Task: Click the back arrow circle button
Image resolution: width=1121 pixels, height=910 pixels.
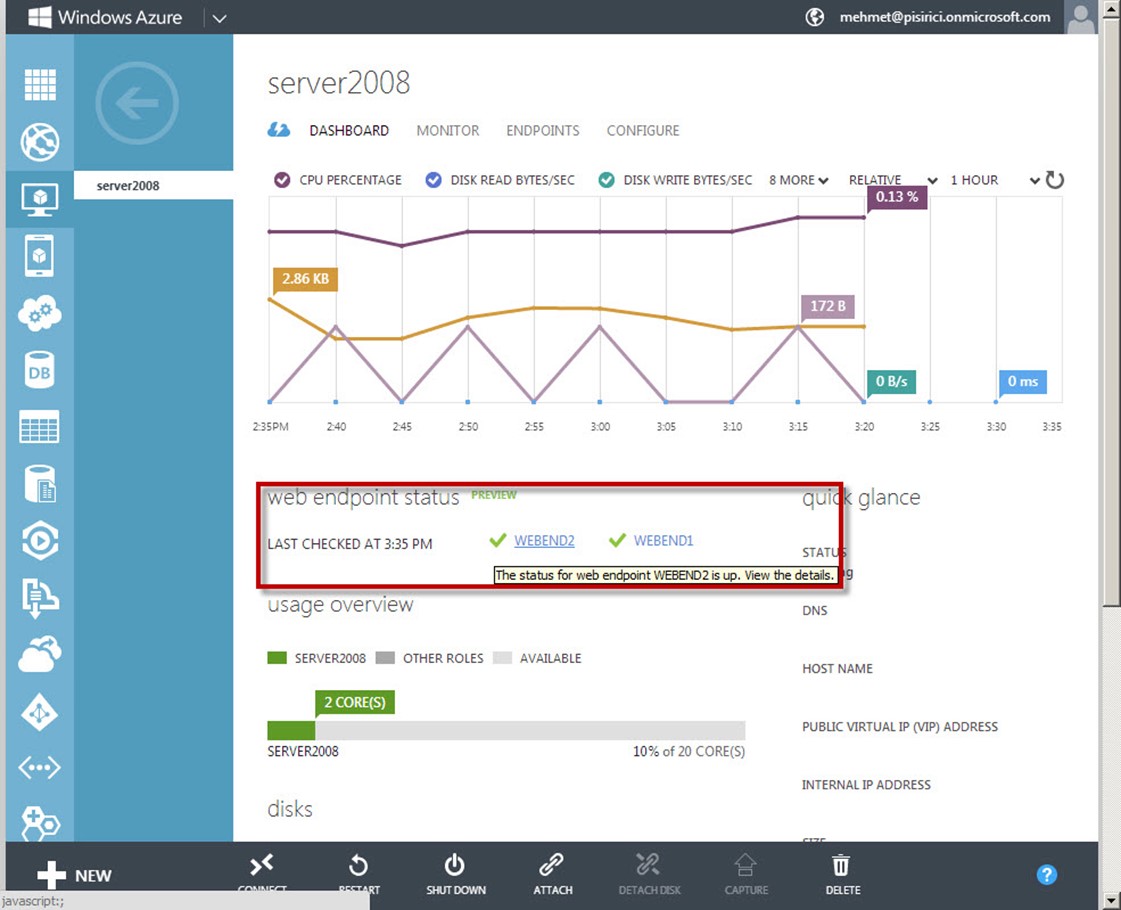Action: 137,103
